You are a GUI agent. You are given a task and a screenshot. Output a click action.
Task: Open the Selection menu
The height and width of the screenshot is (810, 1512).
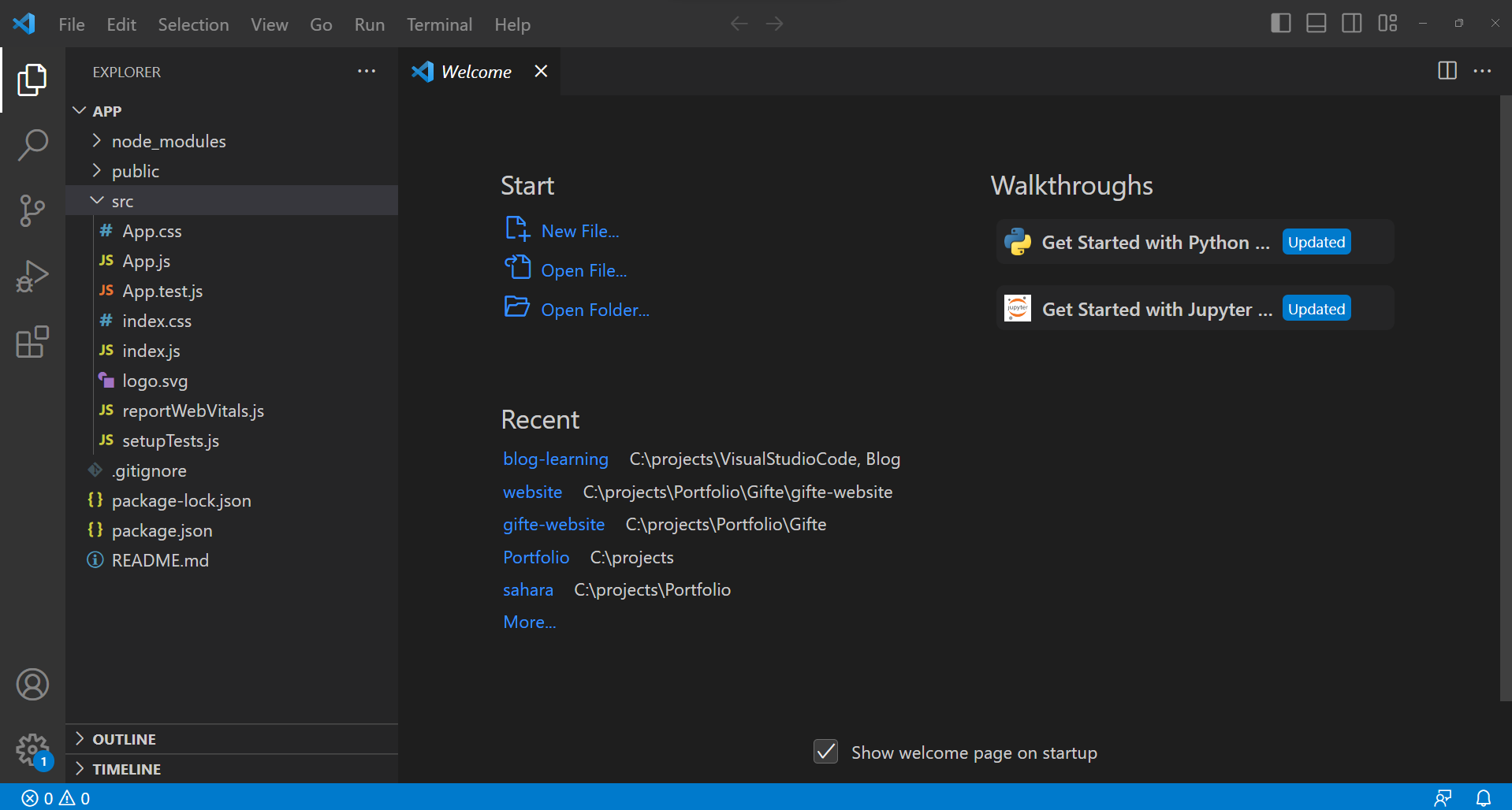point(193,24)
